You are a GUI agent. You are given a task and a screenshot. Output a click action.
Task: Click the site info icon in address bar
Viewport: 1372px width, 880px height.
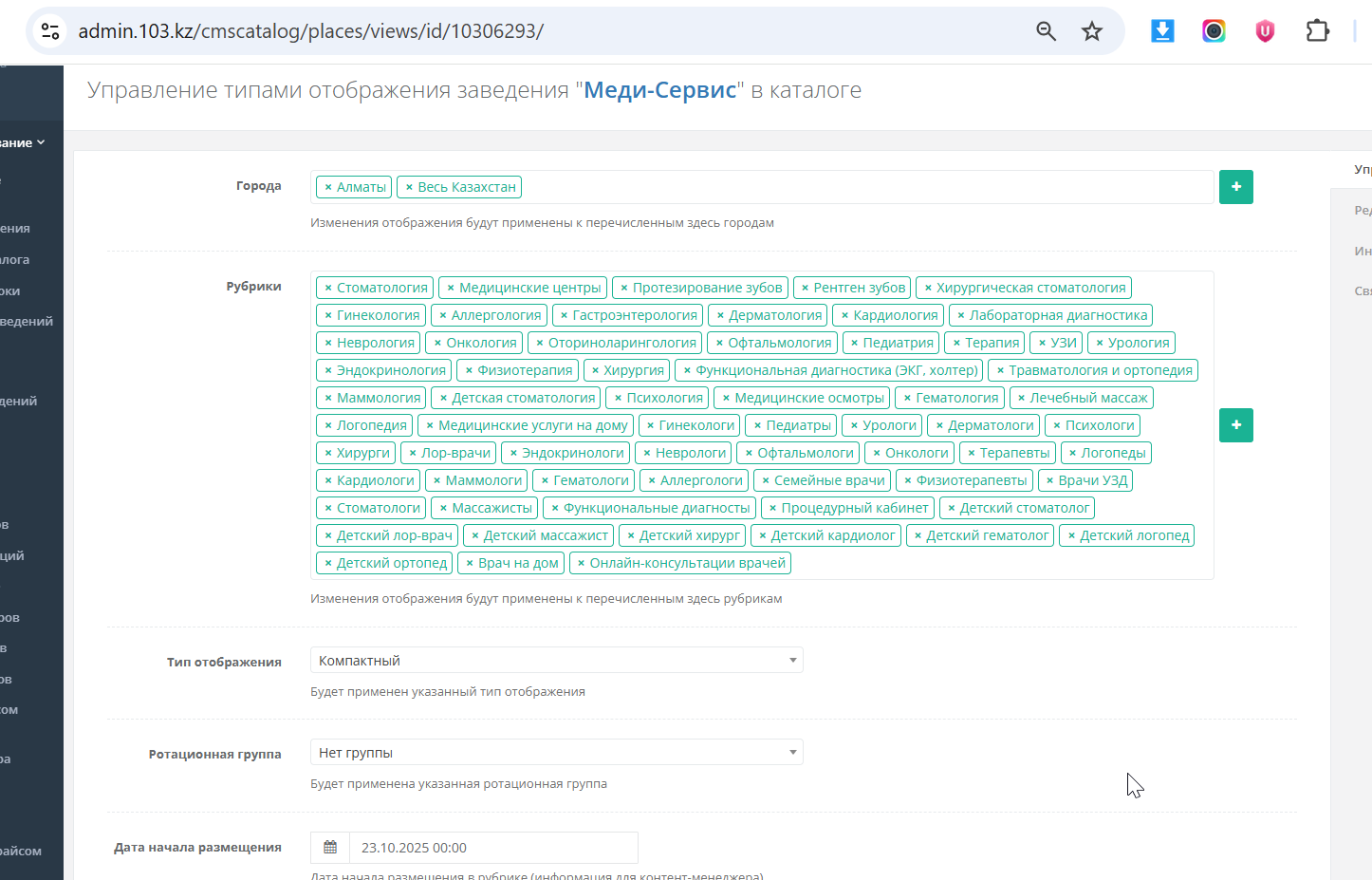[50, 31]
